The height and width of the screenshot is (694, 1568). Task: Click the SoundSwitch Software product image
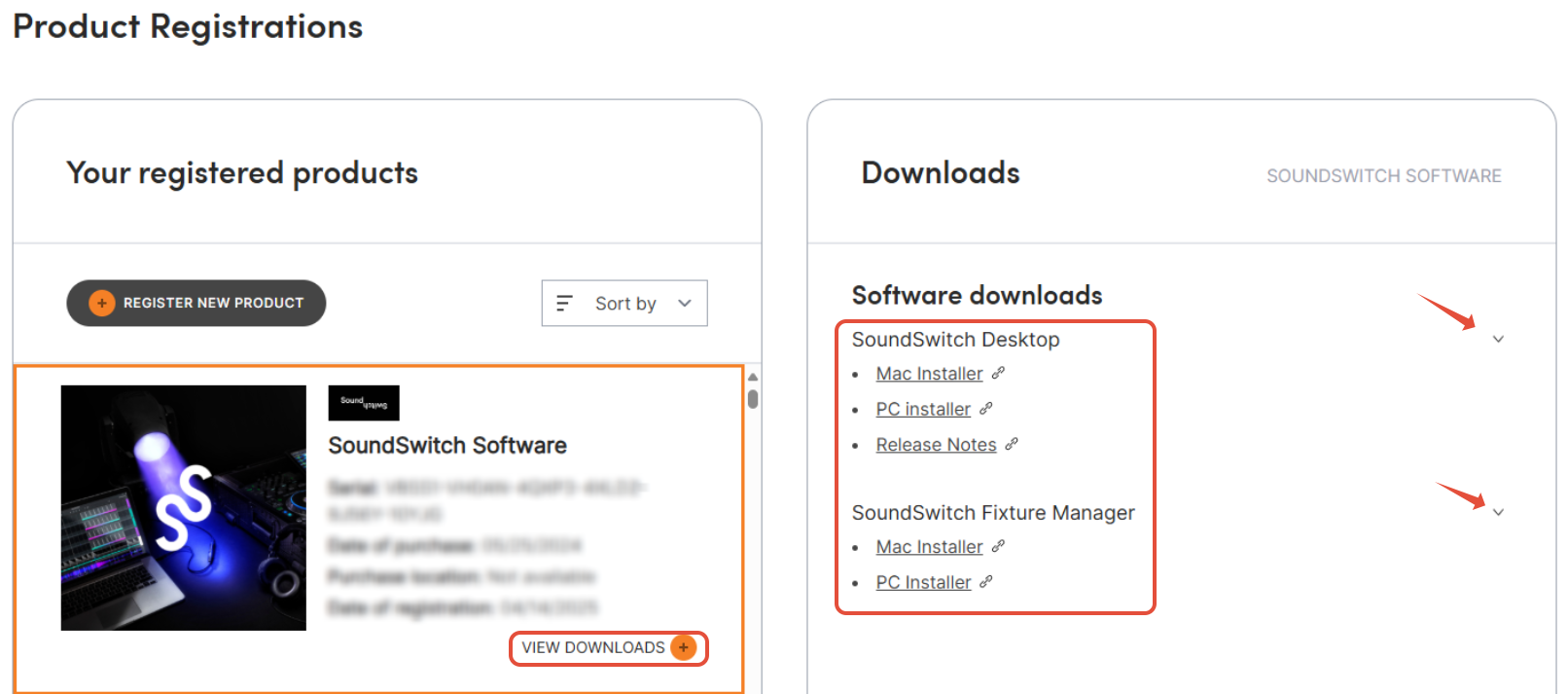184,508
